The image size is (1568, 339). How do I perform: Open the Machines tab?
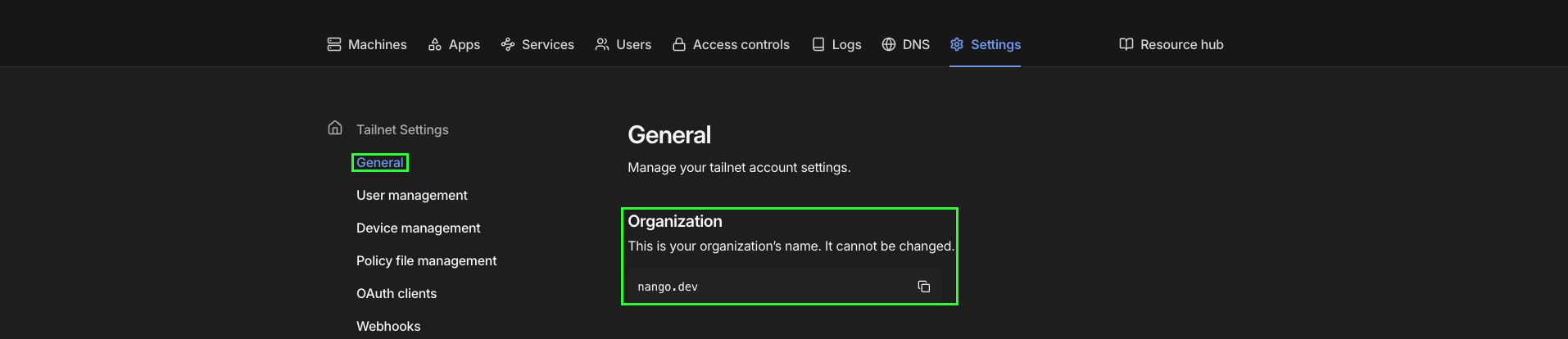367,44
